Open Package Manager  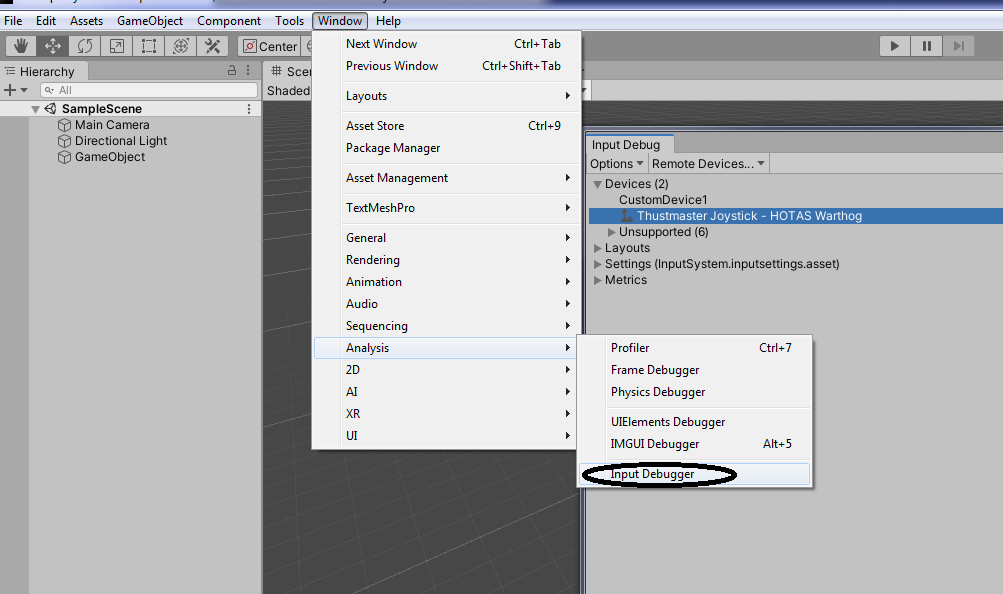(x=447, y=148)
